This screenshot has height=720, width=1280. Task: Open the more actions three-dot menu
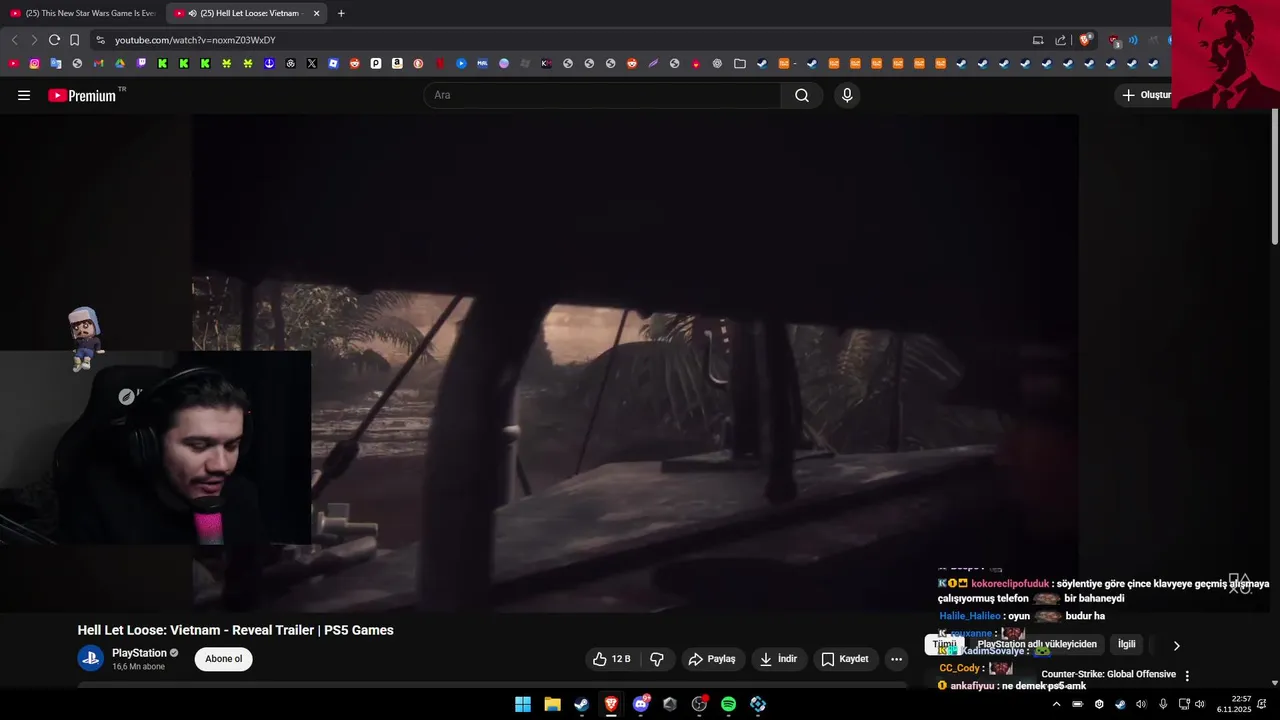896,659
